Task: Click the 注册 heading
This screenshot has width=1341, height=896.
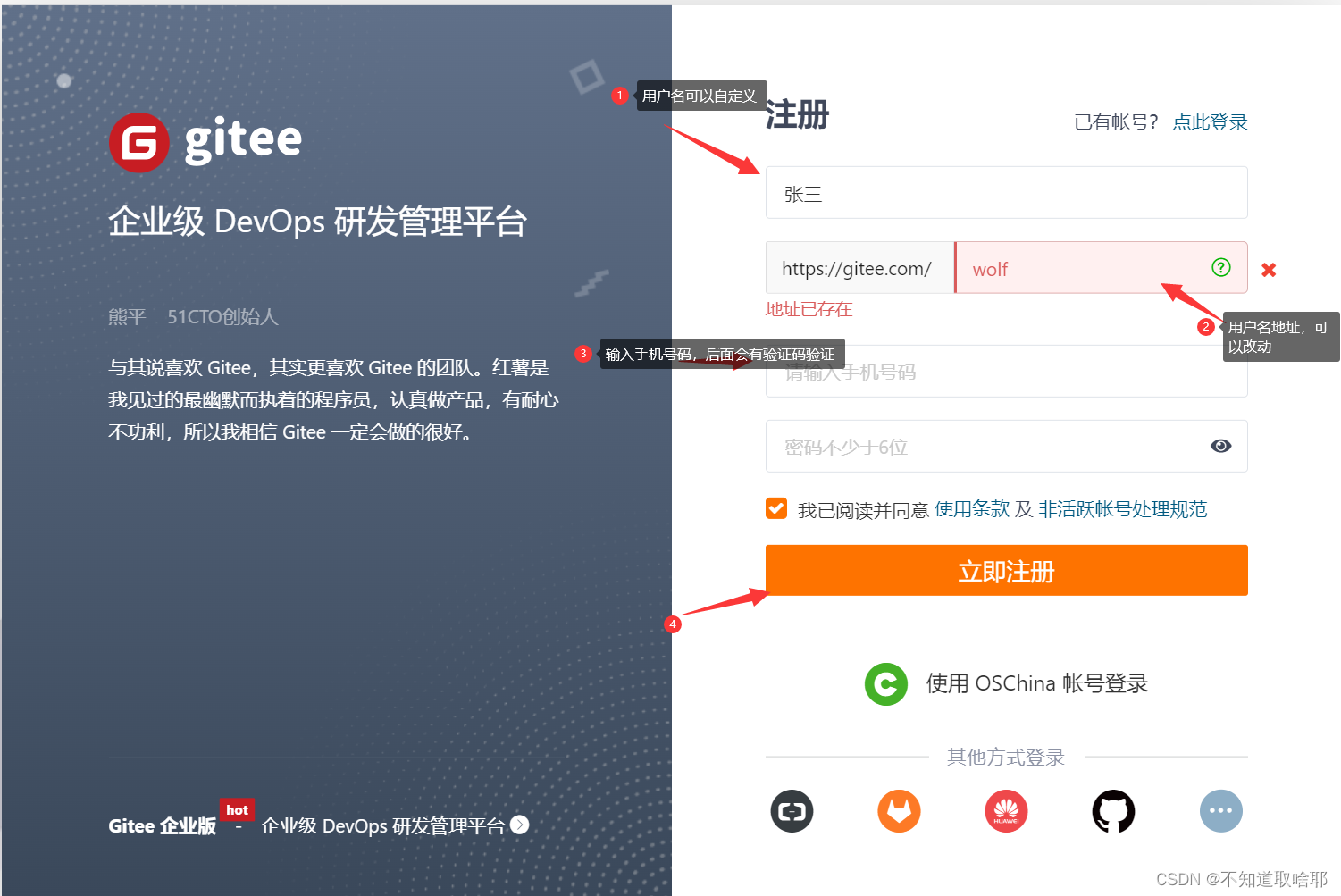Action: (x=798, y=116)
